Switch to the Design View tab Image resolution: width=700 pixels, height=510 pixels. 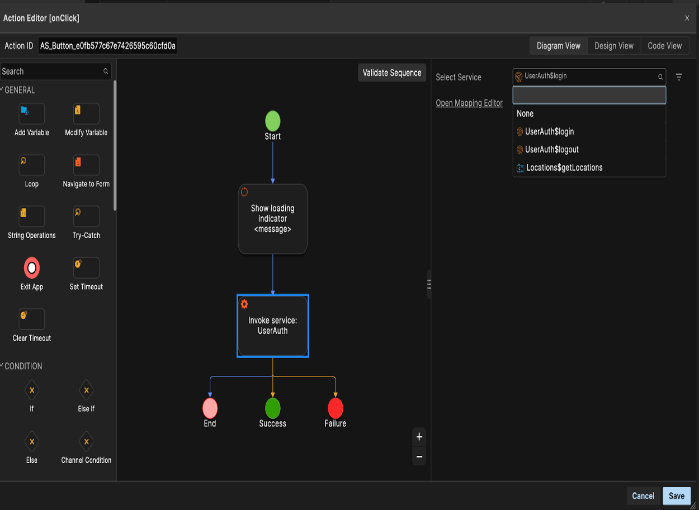tap(613, 46)
